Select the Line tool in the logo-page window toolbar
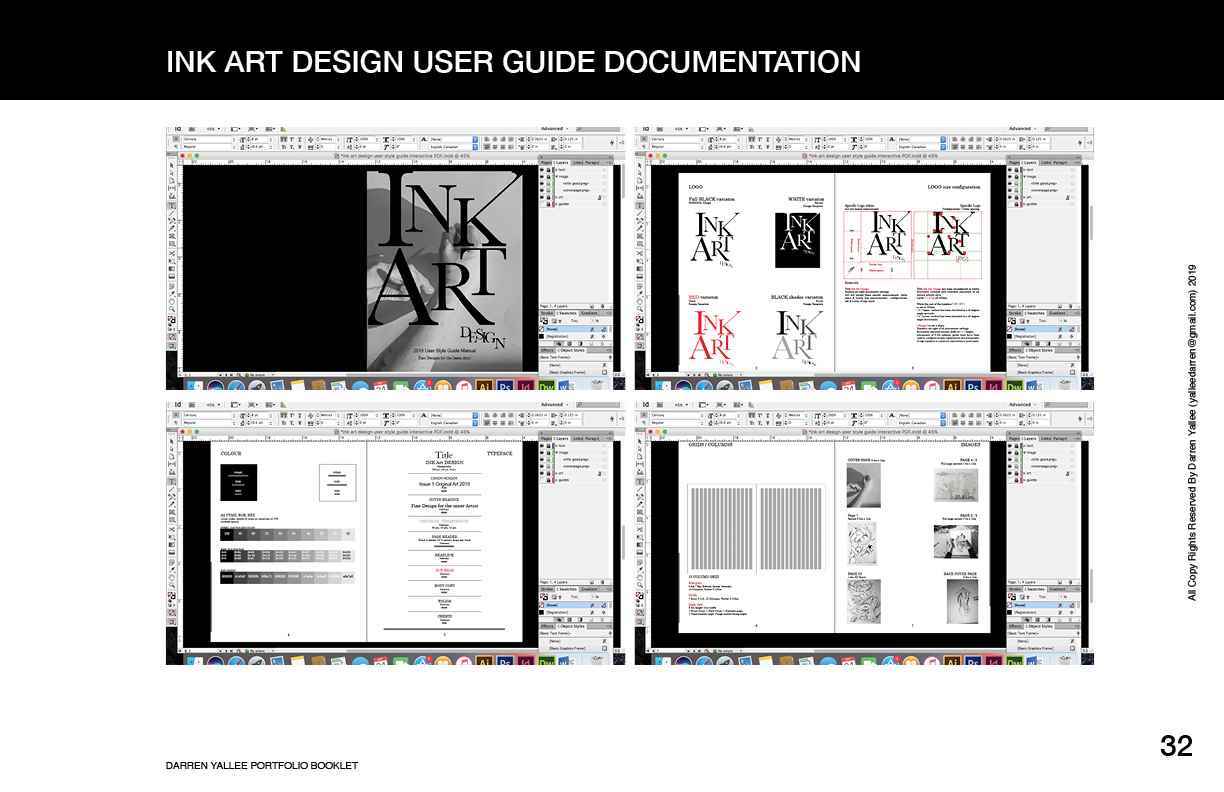 (x=640, y=213)
